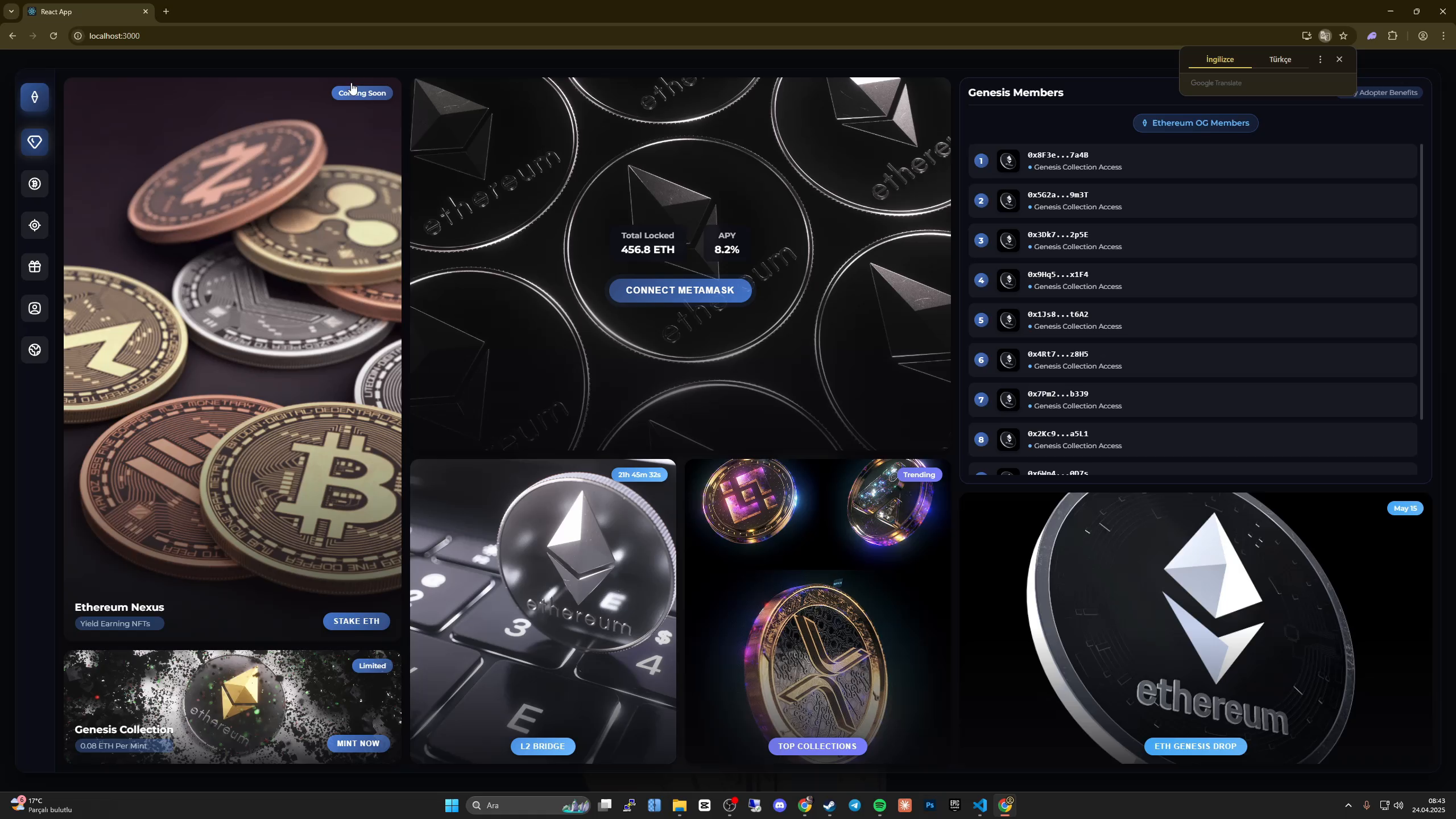1456x819 pixels.
Task: Click the Ethereum marker icon at sidebar top
Action: pyautogui.click(x=35, y=97)
